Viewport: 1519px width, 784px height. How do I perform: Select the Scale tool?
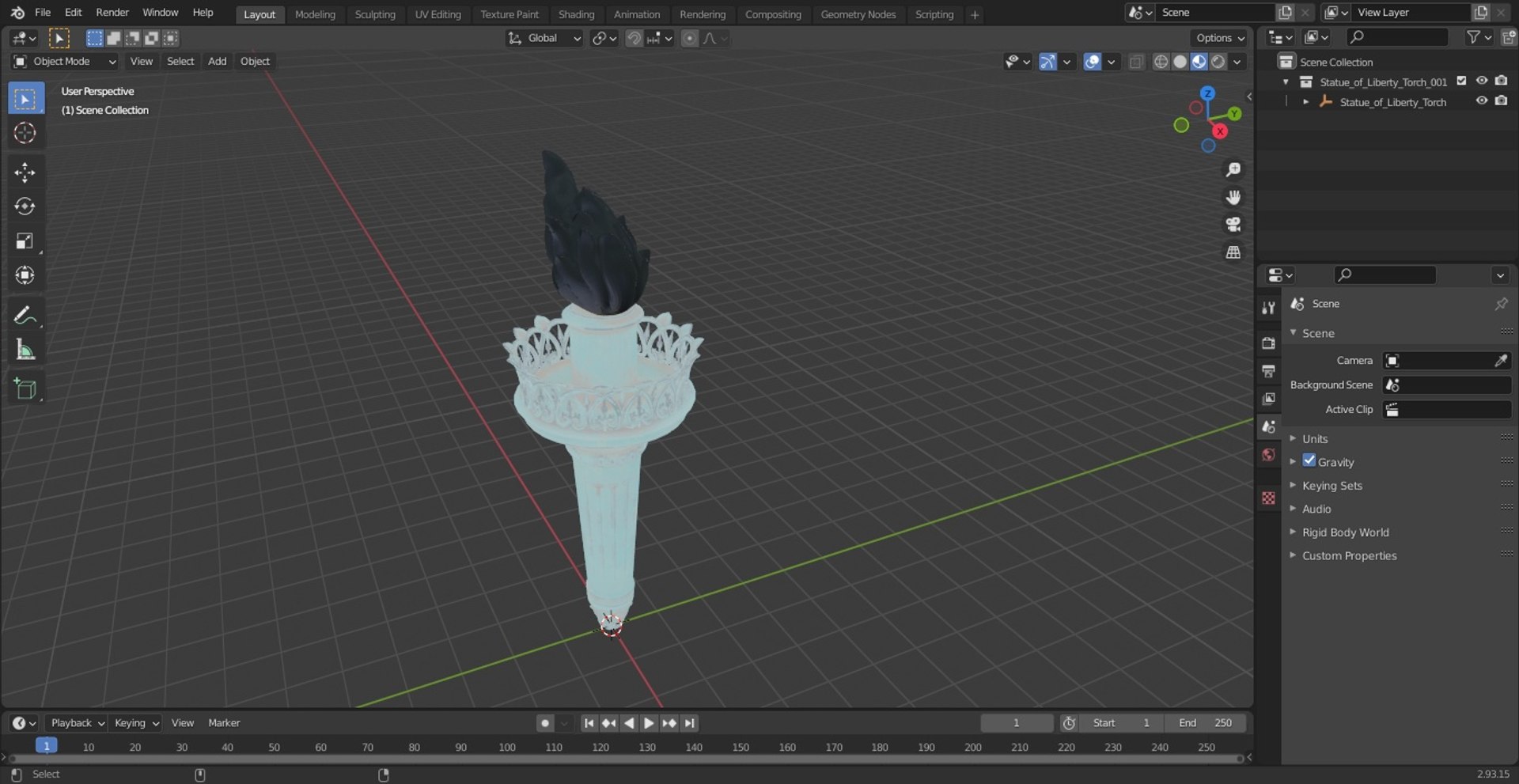click(x=25, y=241)
